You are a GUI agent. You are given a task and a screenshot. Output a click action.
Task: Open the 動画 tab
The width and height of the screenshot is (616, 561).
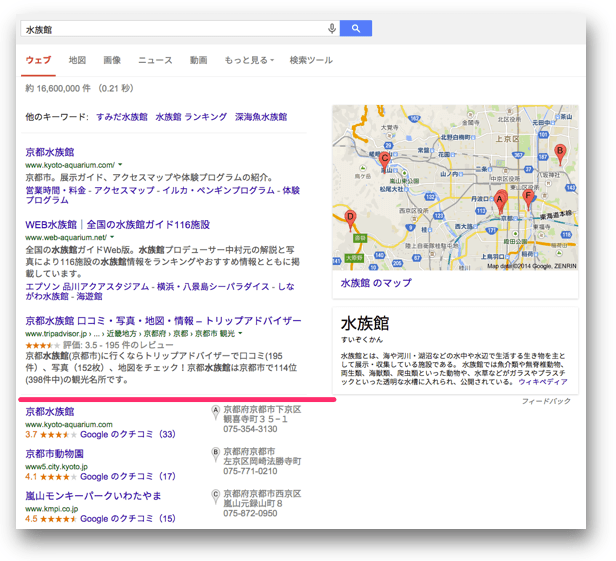[x=198, y=60]
